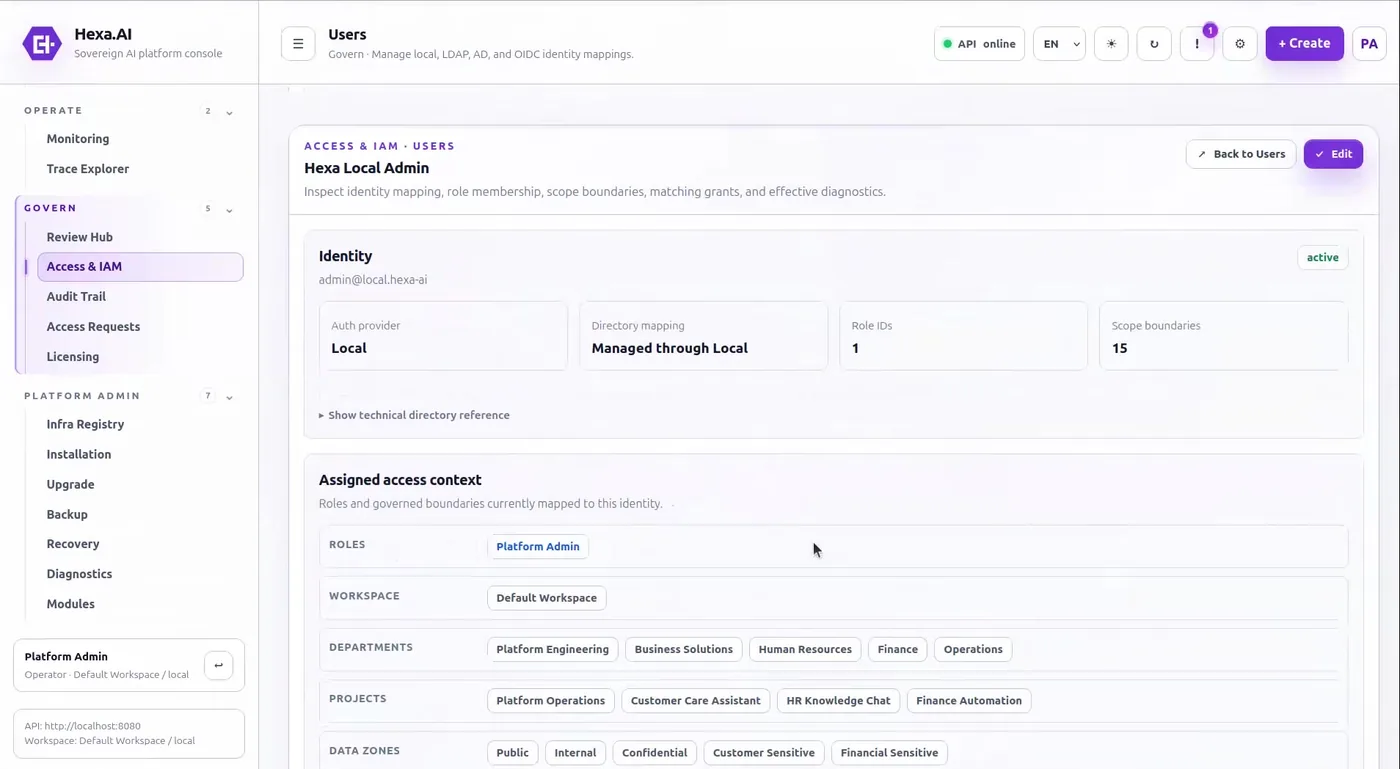Click the admin@local.hexa-ai email text

(x=373, y=280)
